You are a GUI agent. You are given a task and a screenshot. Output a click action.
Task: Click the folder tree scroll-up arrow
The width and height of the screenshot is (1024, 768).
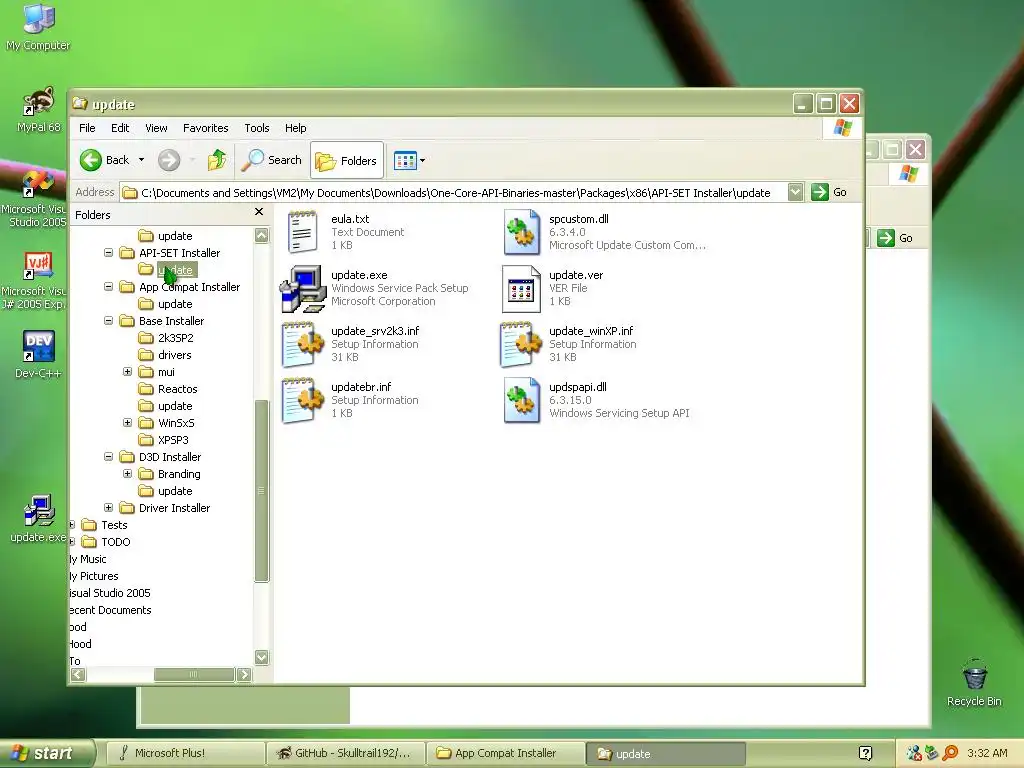(x=261, y=236)
